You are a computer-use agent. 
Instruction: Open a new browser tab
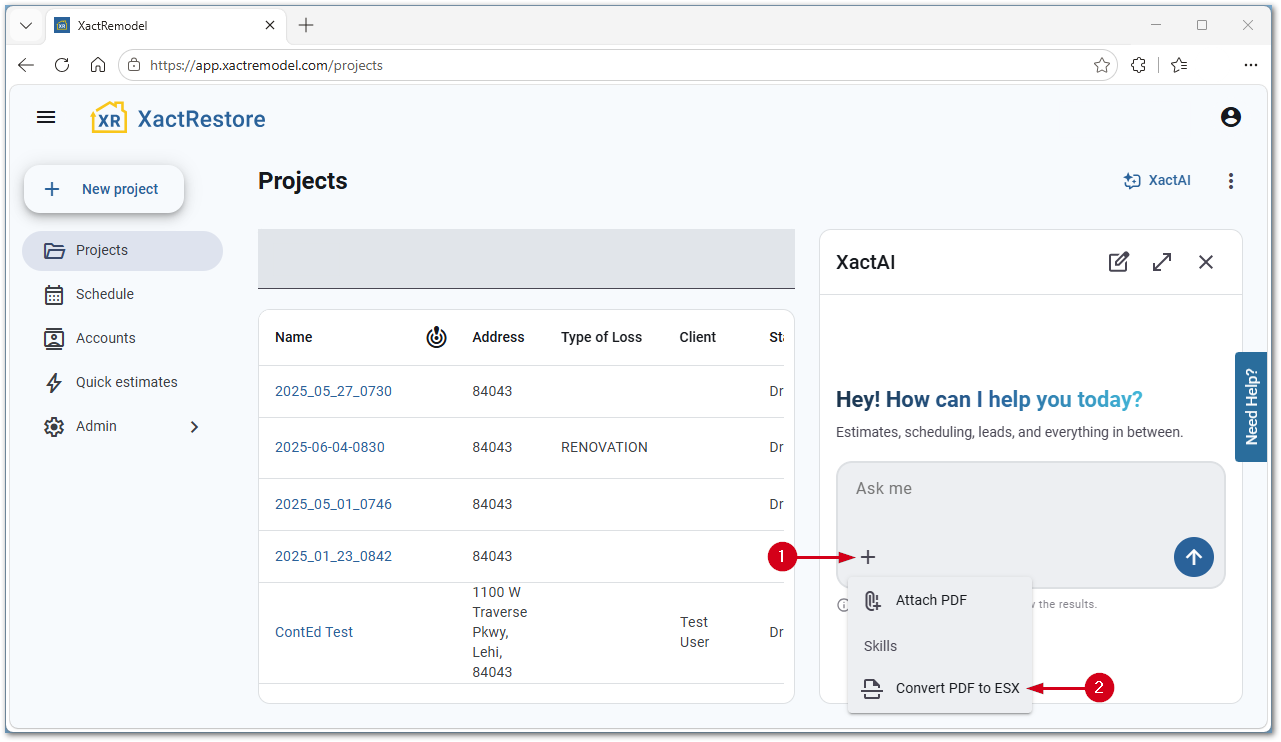(x=306, y=25)
